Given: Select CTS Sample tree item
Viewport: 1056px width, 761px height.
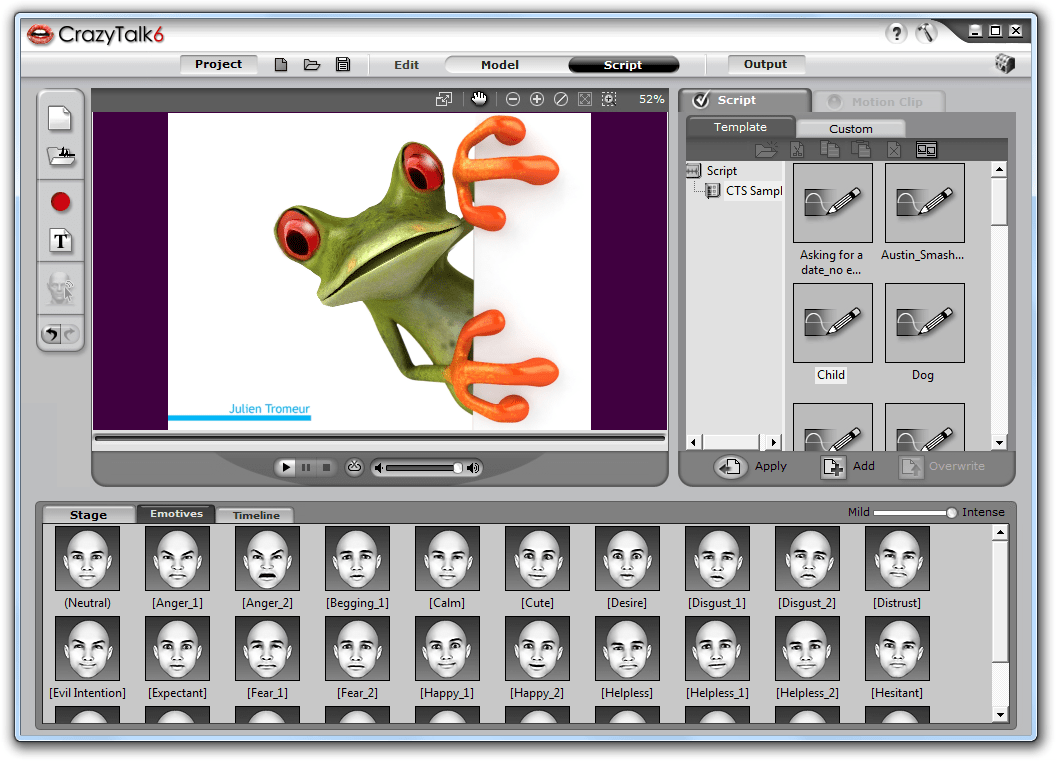Looking at the screenshot, I should (x=754, y=191).
